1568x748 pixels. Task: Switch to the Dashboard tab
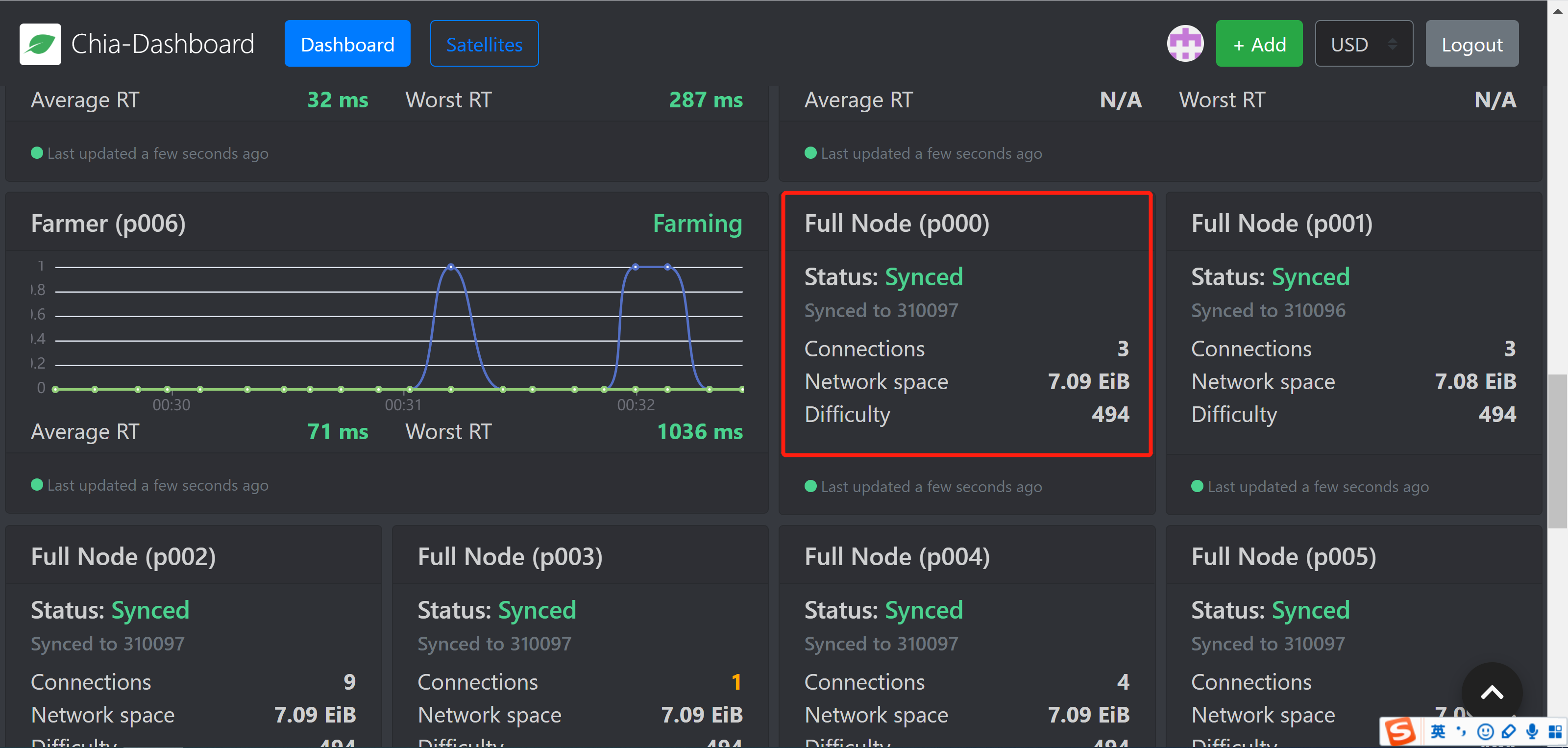point(347,43)
